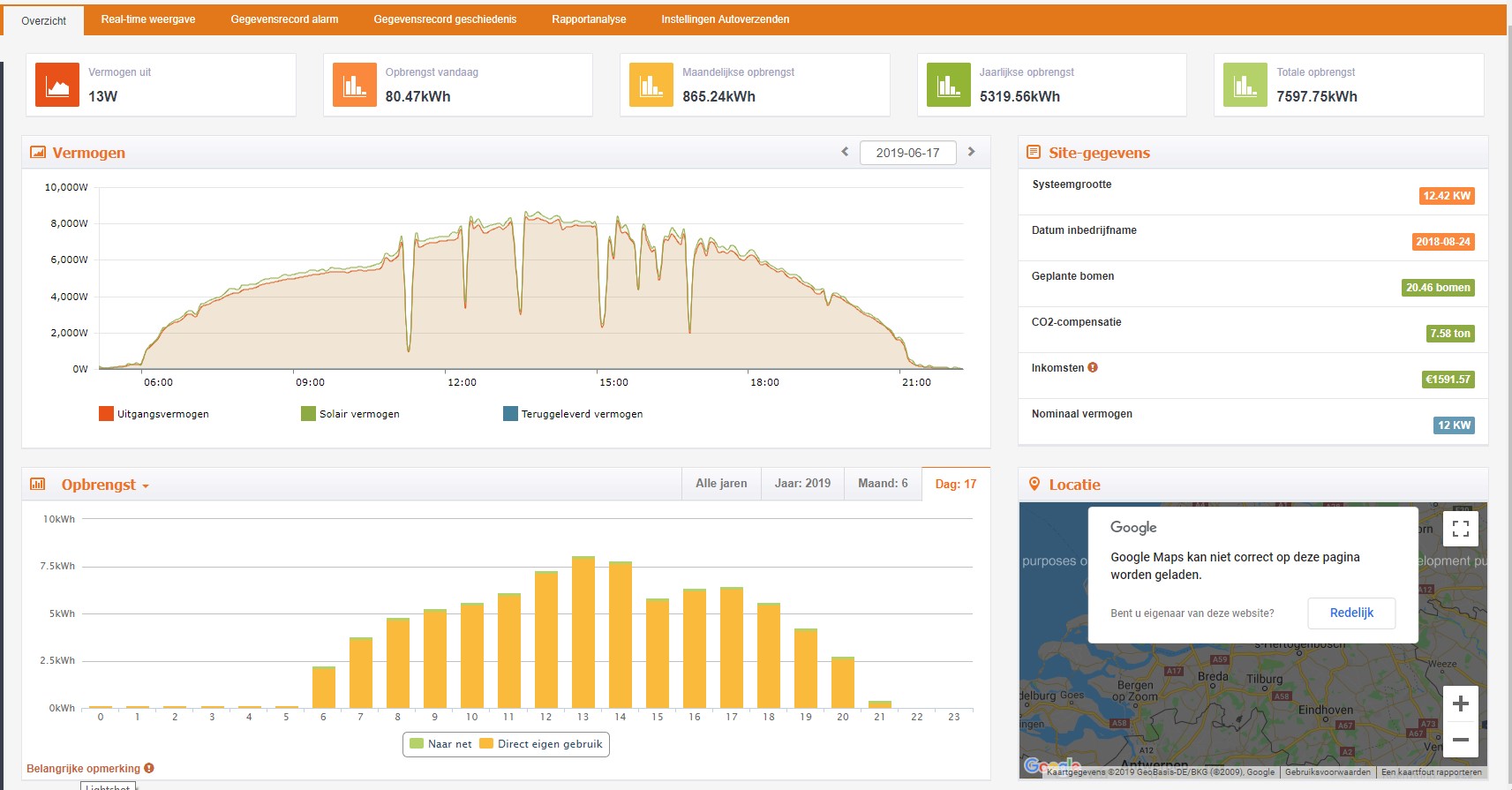Select the Dag: 17 period tab
This screenshot has height=790, width=1512.
click(956, 484)
